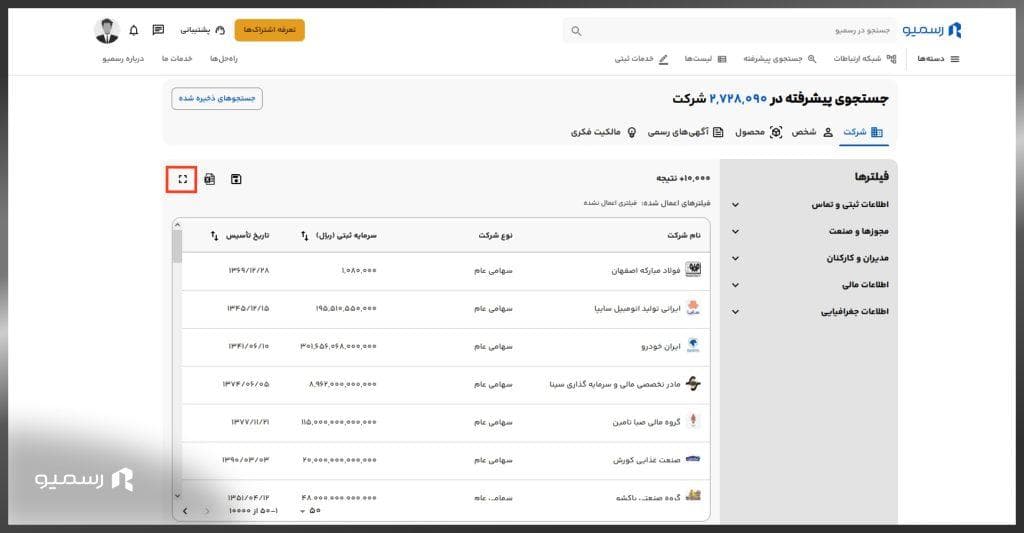Open خدمات ما in navigation

[177, 59]
